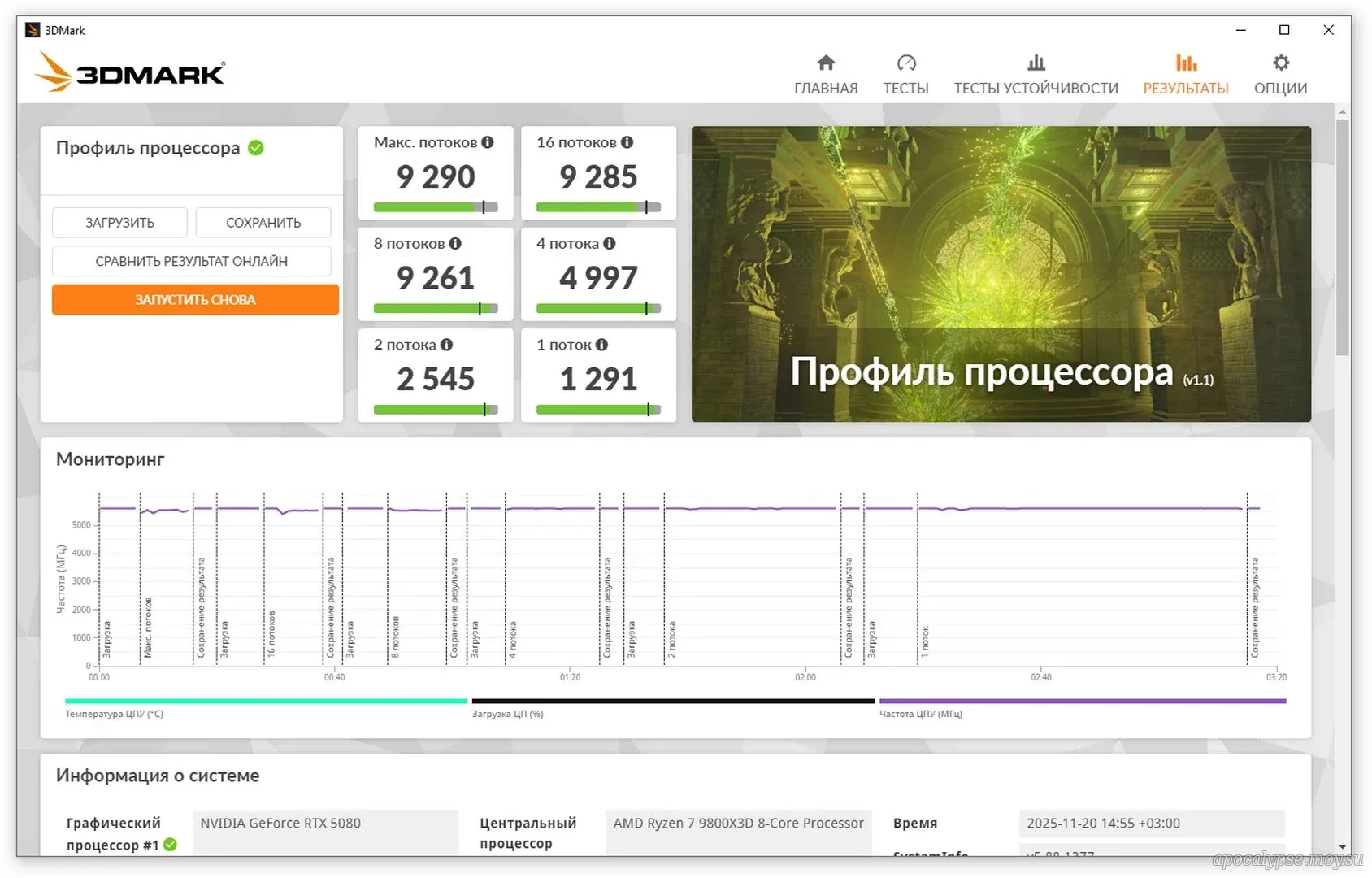Screen dimensions: 1372x878
Task: Click info icon beside 2 потока
Action: (446, 345)
